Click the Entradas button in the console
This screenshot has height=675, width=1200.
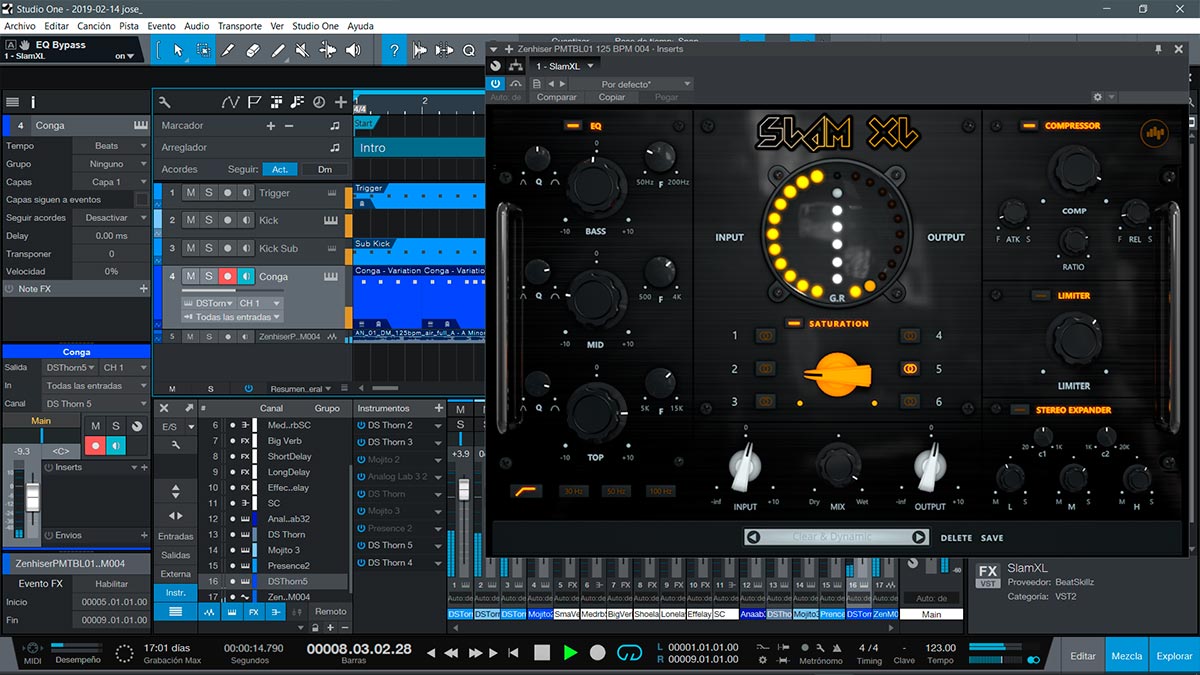pyautogui.click(x=176, y=536)
